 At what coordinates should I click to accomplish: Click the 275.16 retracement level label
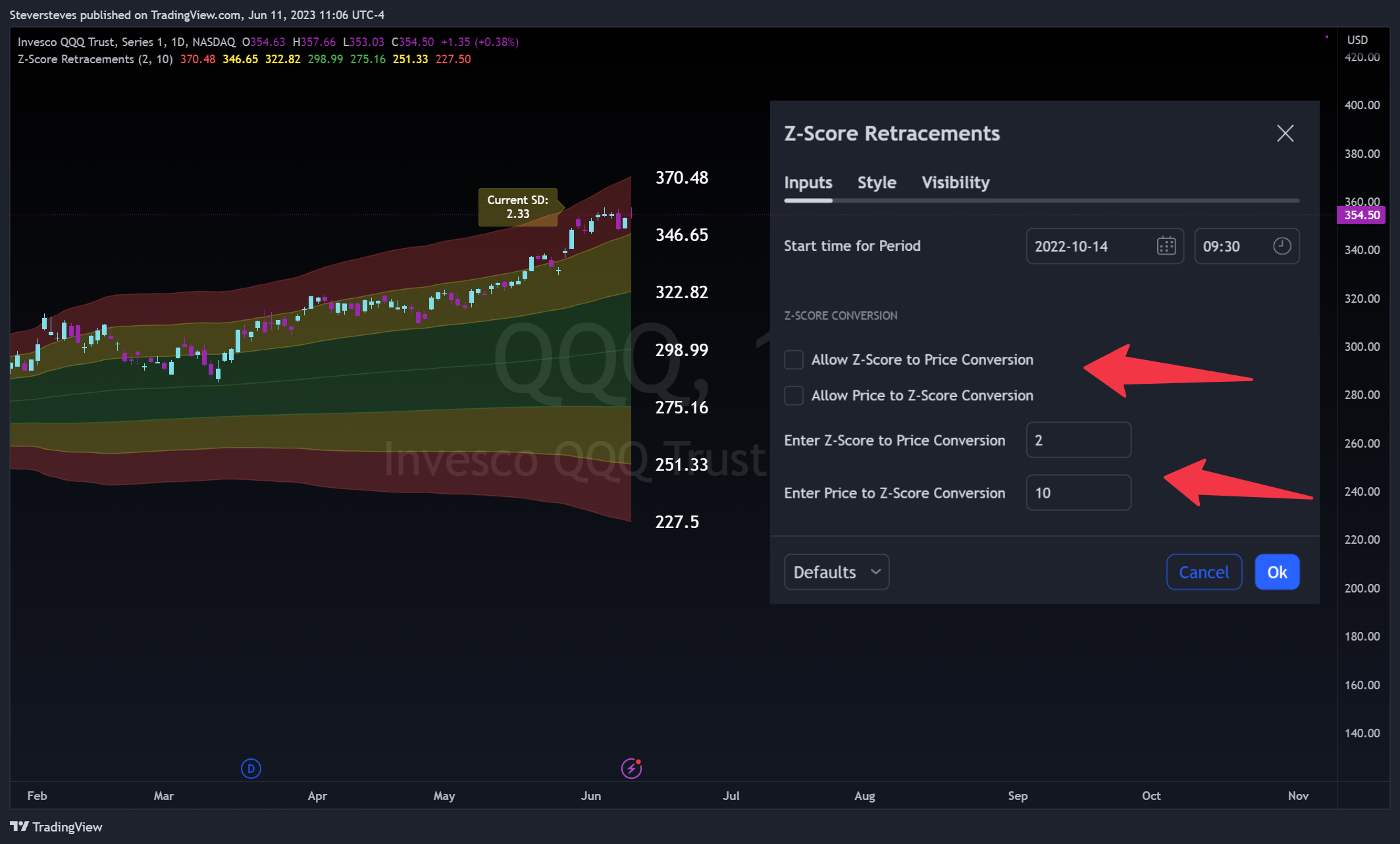pos(681,408)
